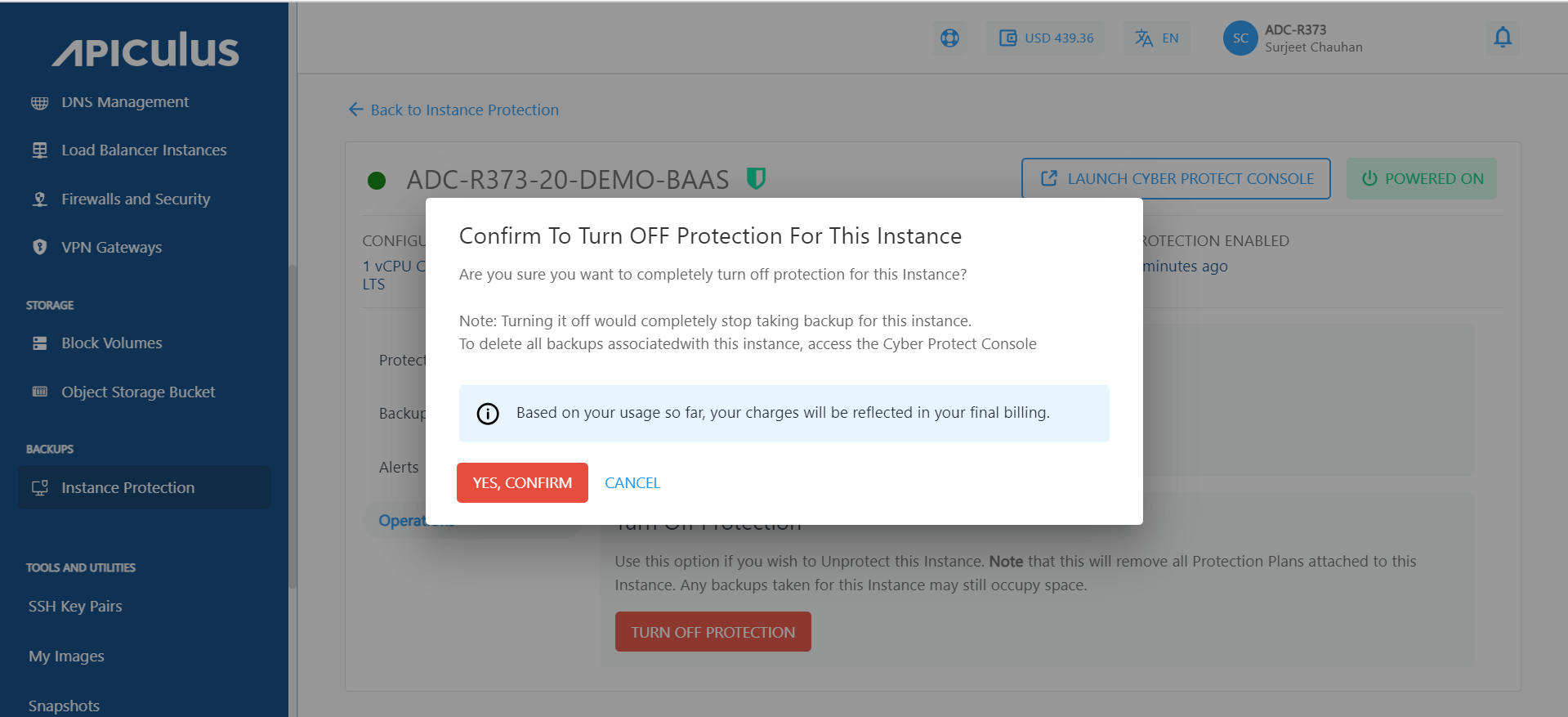Click the Block Volumes storage icon

click(40, 343)
